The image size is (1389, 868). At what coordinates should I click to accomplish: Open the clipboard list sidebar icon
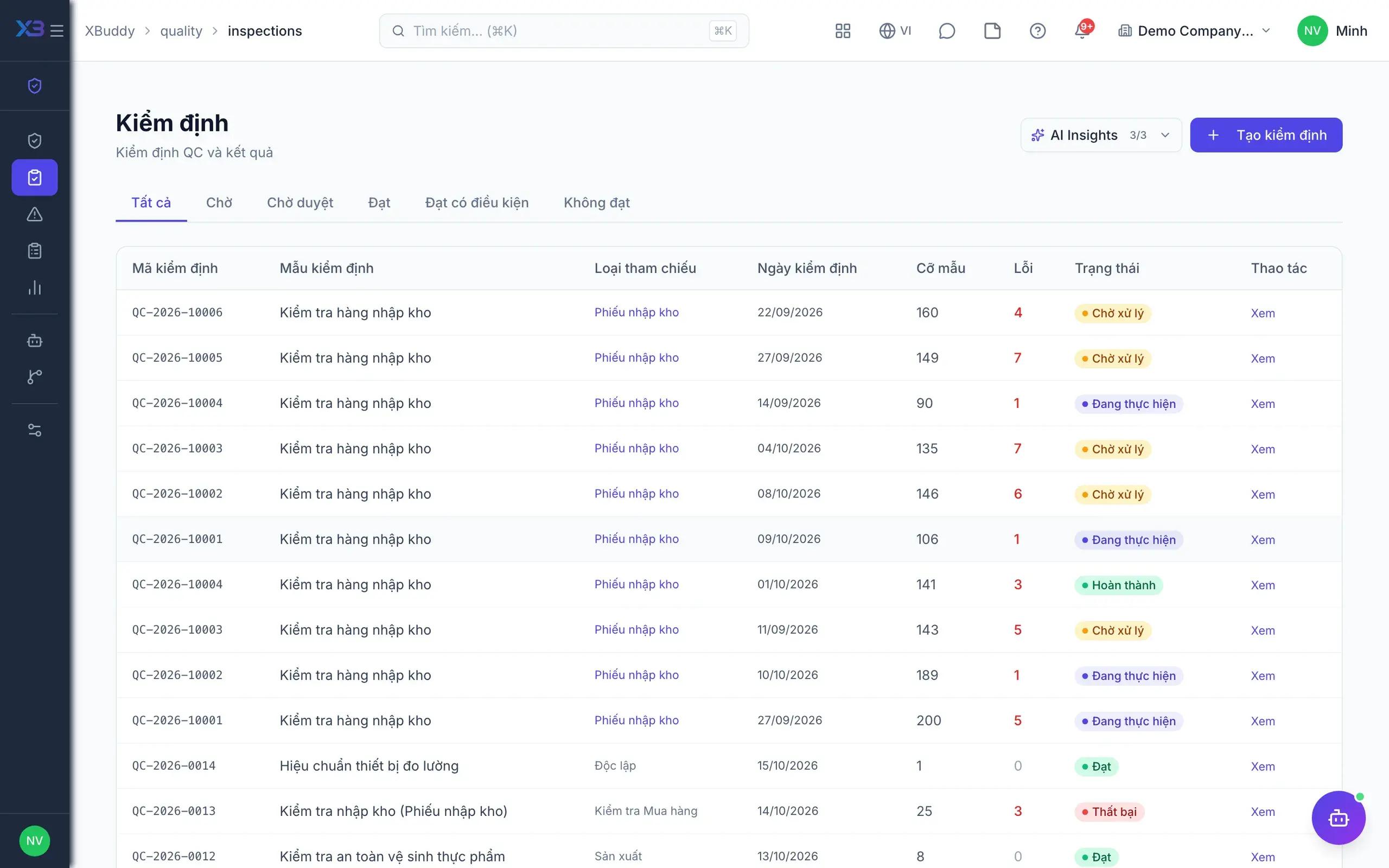[34, 251]
